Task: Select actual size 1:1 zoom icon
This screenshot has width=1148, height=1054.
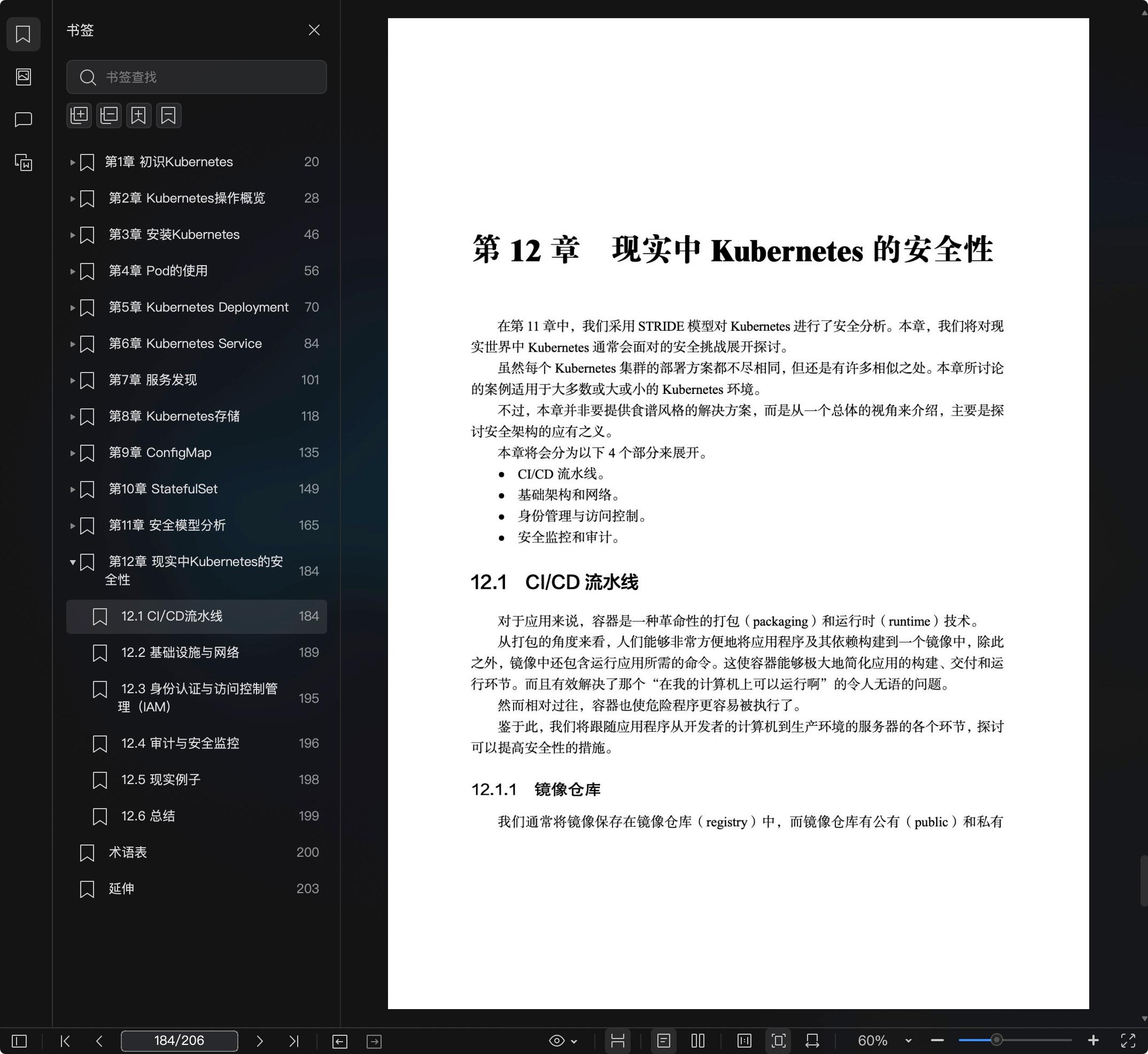Action: point(744,1041)
